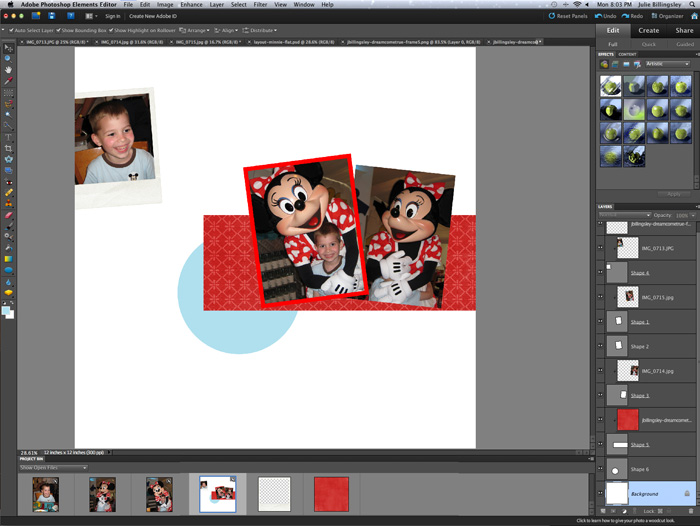
Task: Select the Brush tool
Action: point(8,226)
